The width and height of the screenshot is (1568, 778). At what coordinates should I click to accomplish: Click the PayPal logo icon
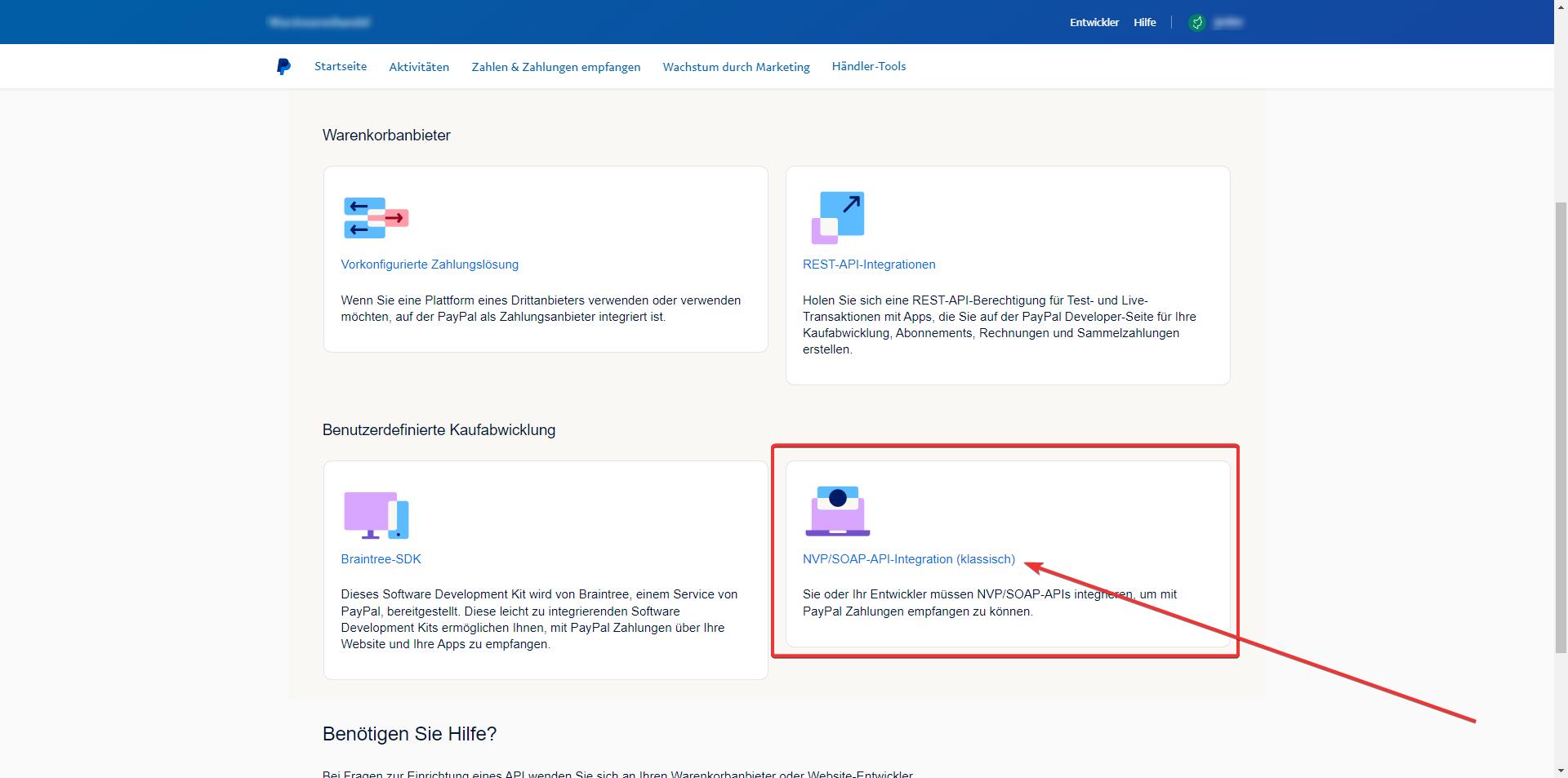tap(283, 67)
